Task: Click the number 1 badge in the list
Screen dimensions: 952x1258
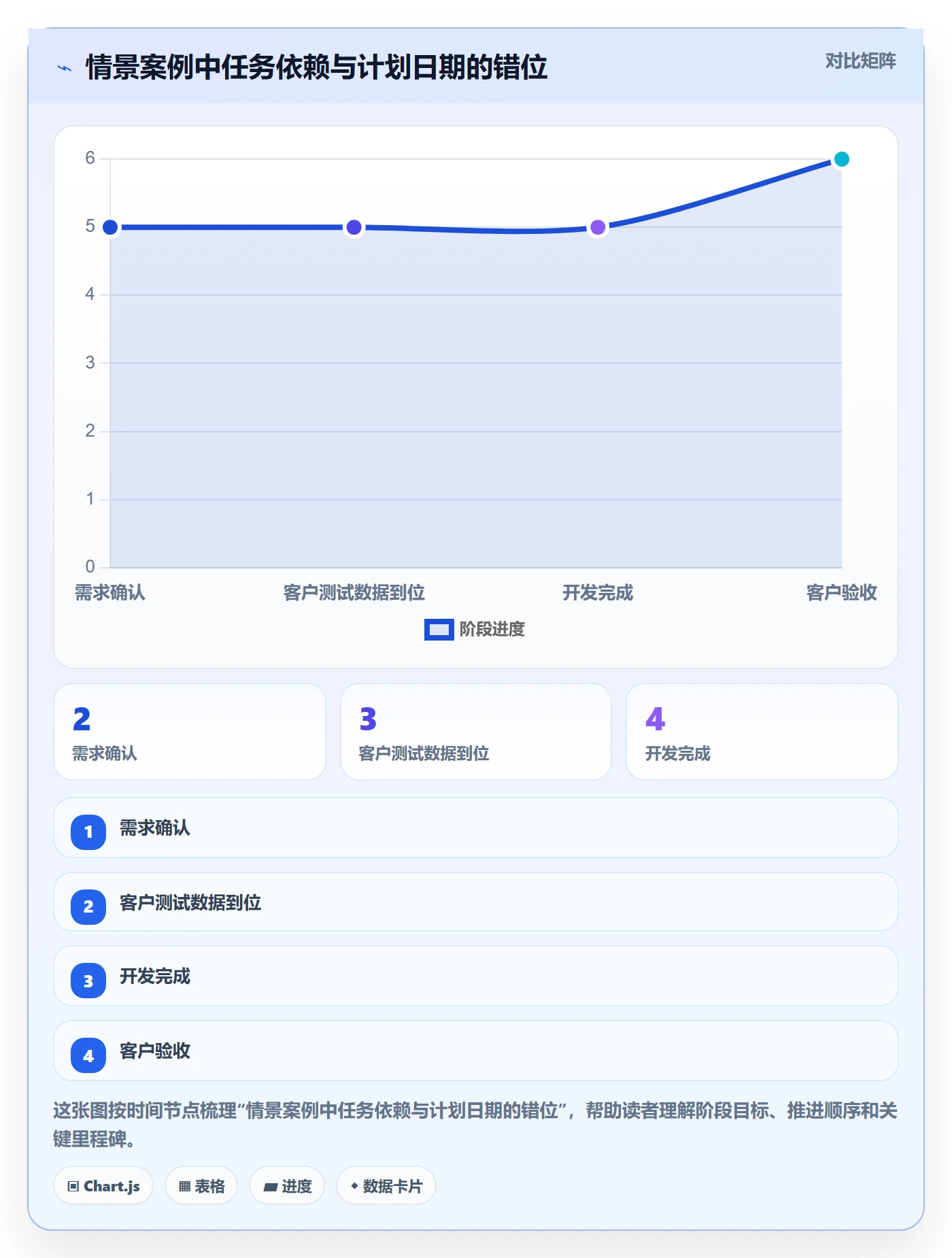Action: pyautogui.click(x=88, y=832)
